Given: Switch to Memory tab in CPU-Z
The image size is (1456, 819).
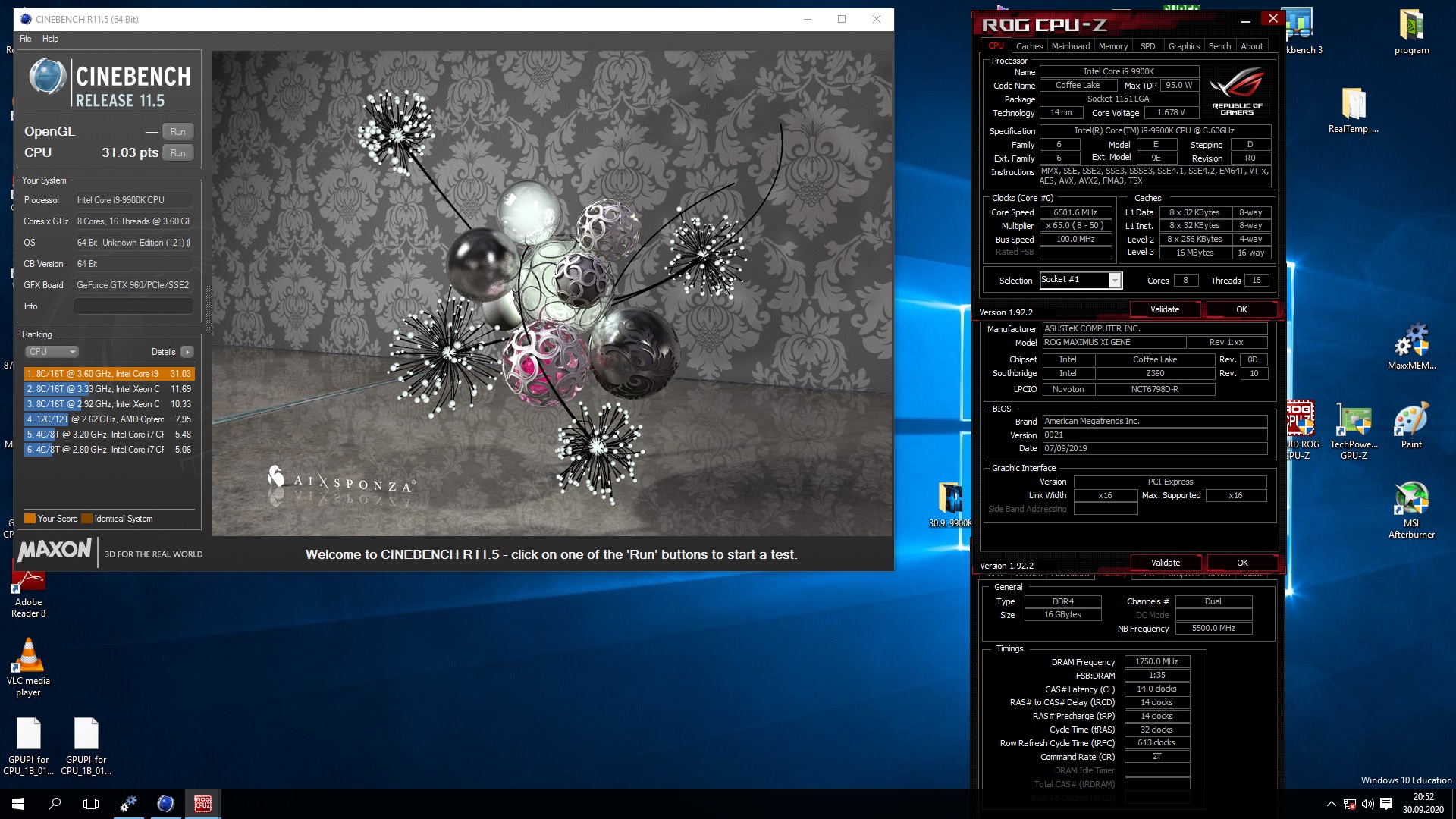Looking at the screenshot, I should 1112,46.
